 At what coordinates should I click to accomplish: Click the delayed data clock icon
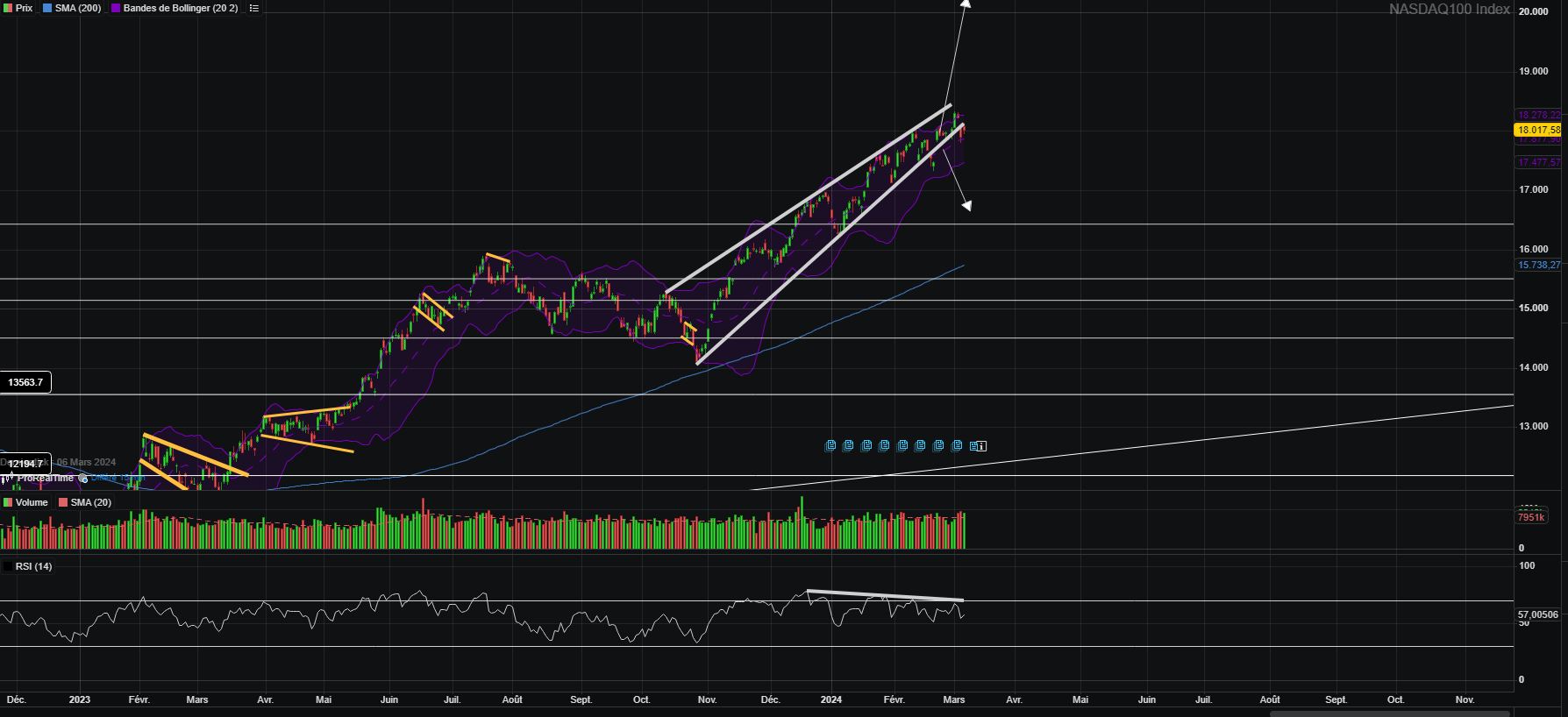click(x=84, y=479)
